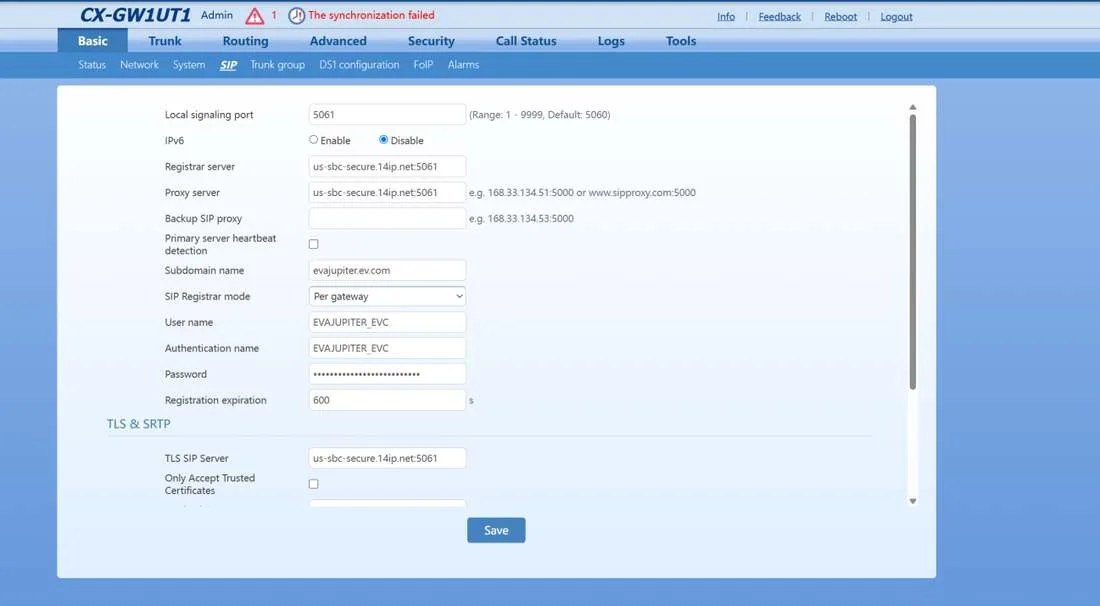Click the scroll down arrow in panel
Screen dimensions: 1100x606
(x=913, y=501)
